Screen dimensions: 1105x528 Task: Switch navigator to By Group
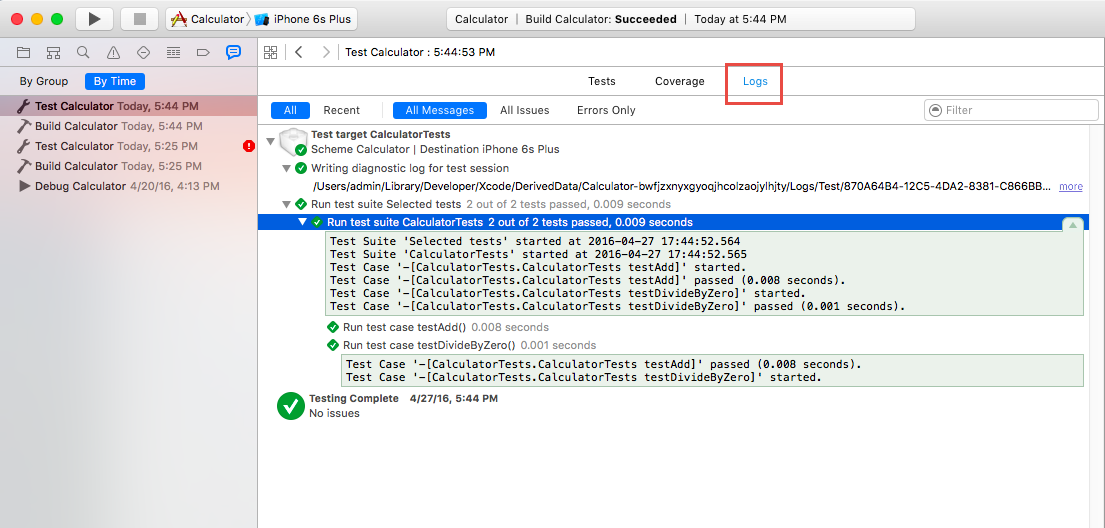click(x=44, y=81)
